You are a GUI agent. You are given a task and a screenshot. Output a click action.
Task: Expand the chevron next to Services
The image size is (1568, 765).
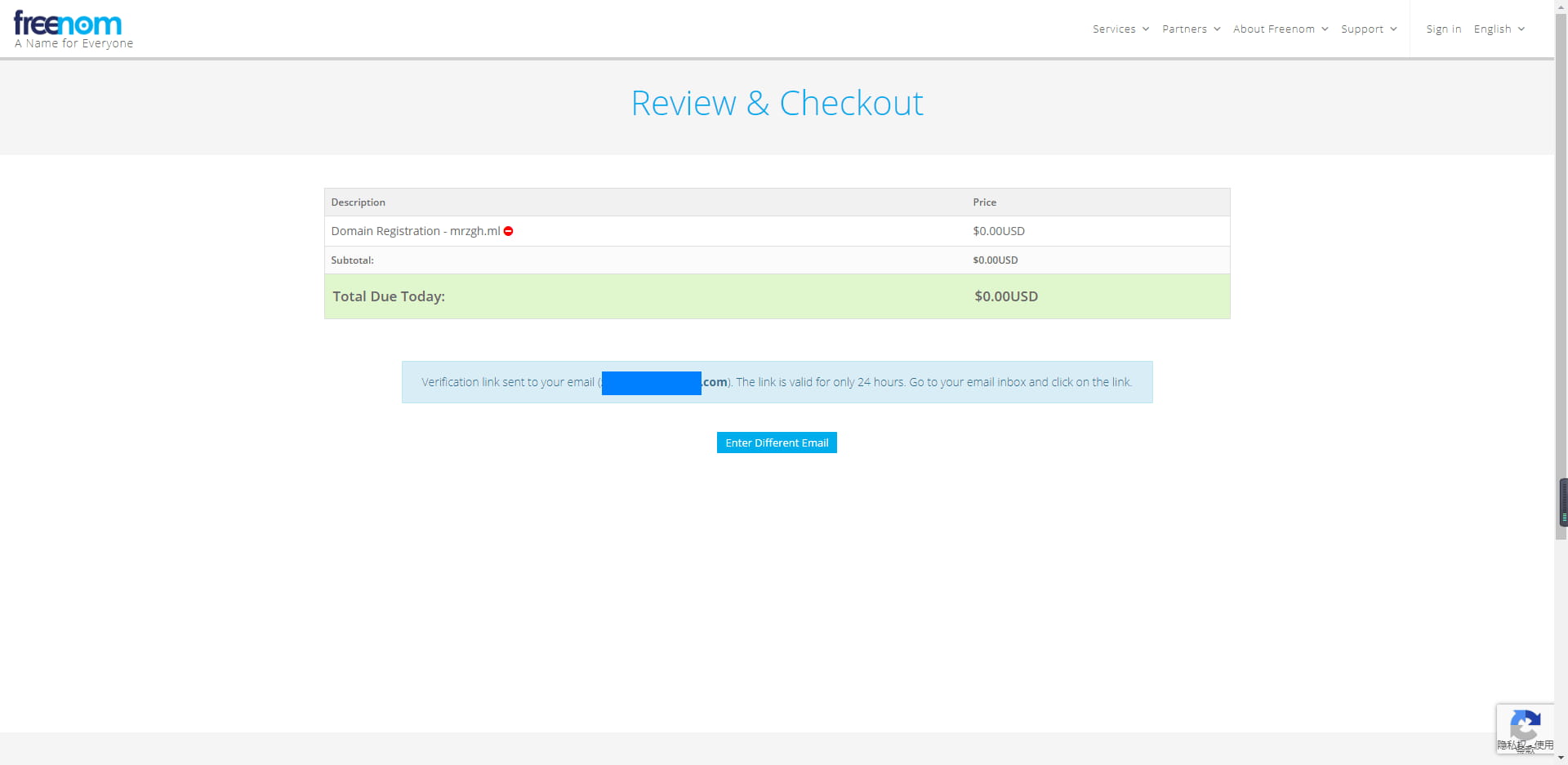(1146, 29)
